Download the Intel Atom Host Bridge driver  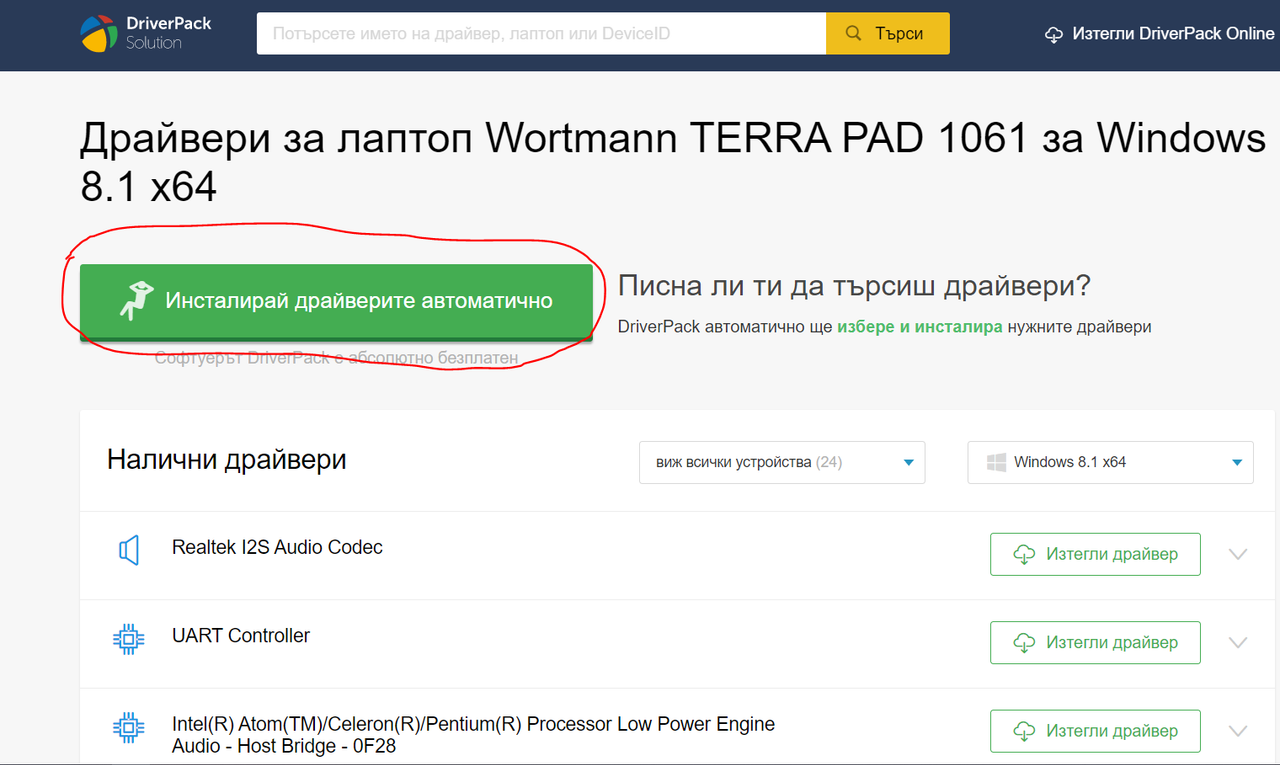(1095, 731)
